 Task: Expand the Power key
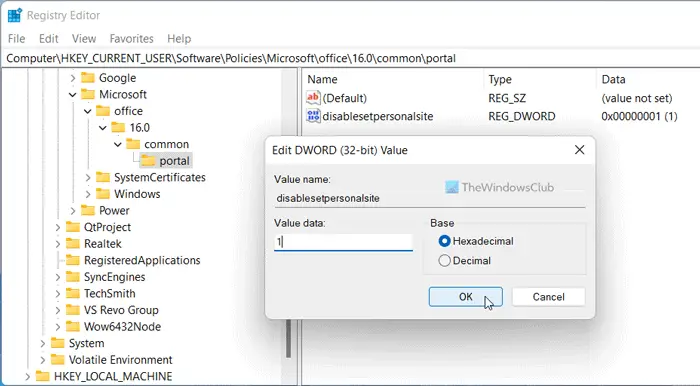(72, 210)
